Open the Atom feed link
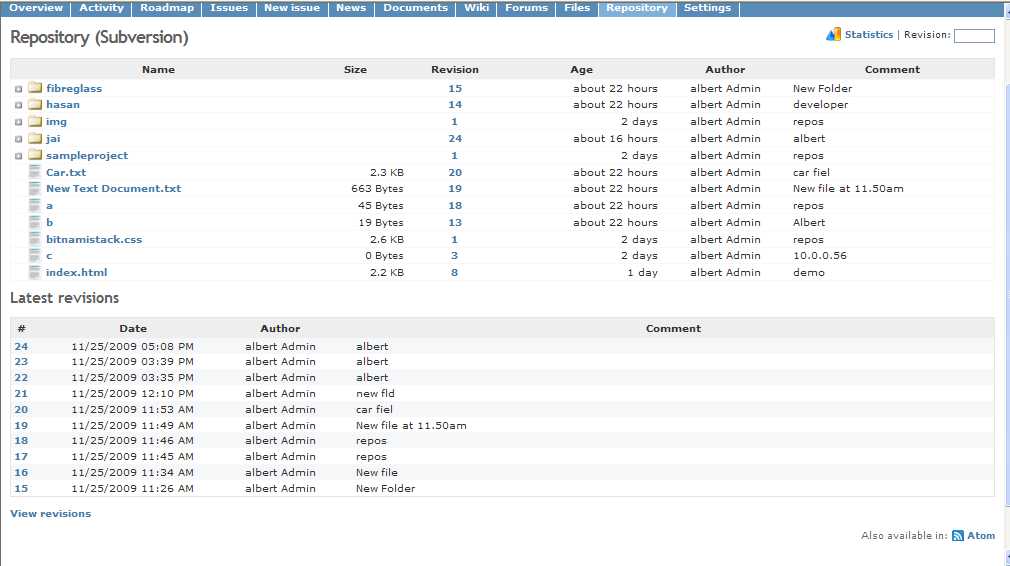 click(981, 536)
